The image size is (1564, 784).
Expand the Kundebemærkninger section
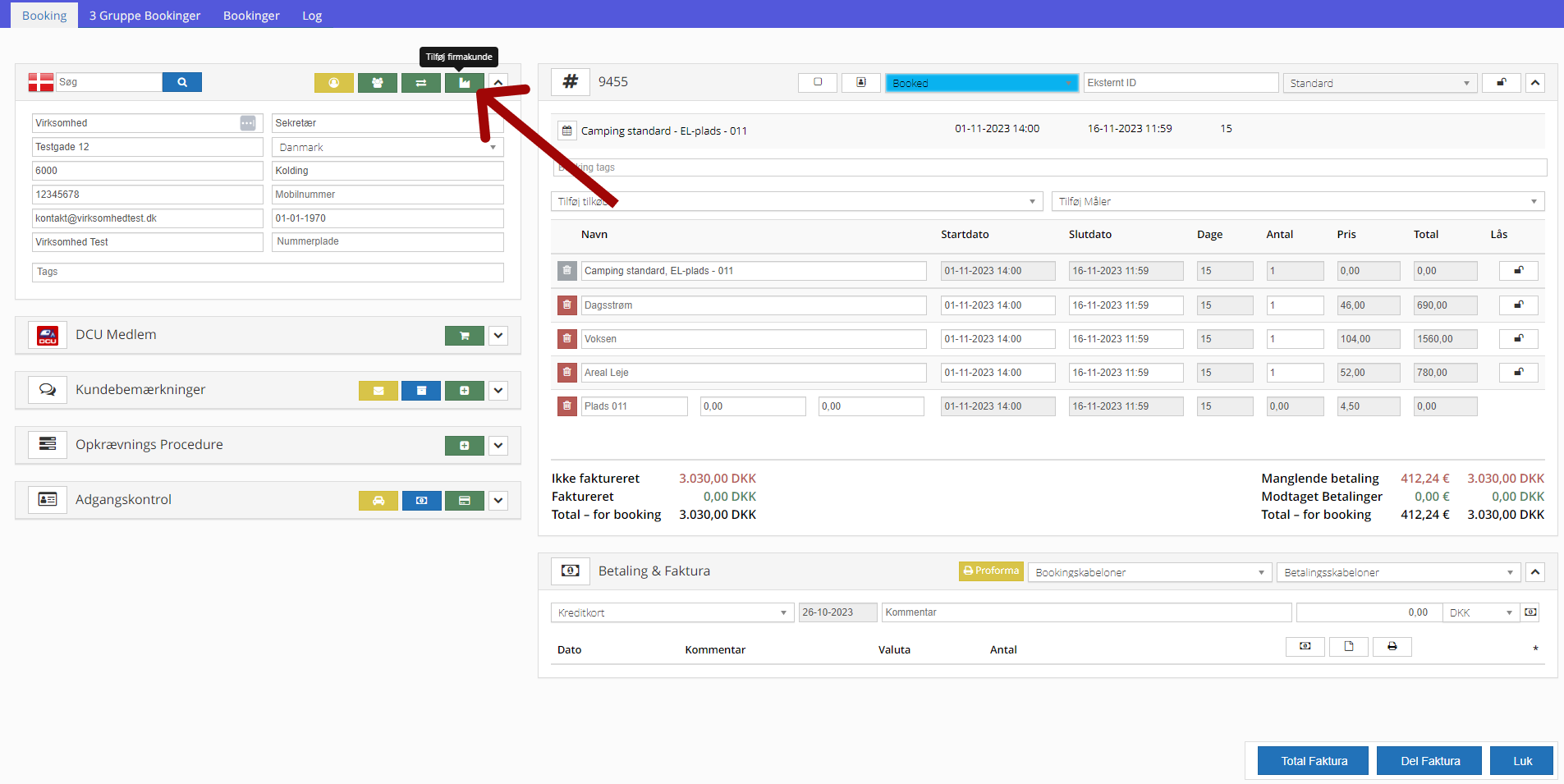pos(498,391)
